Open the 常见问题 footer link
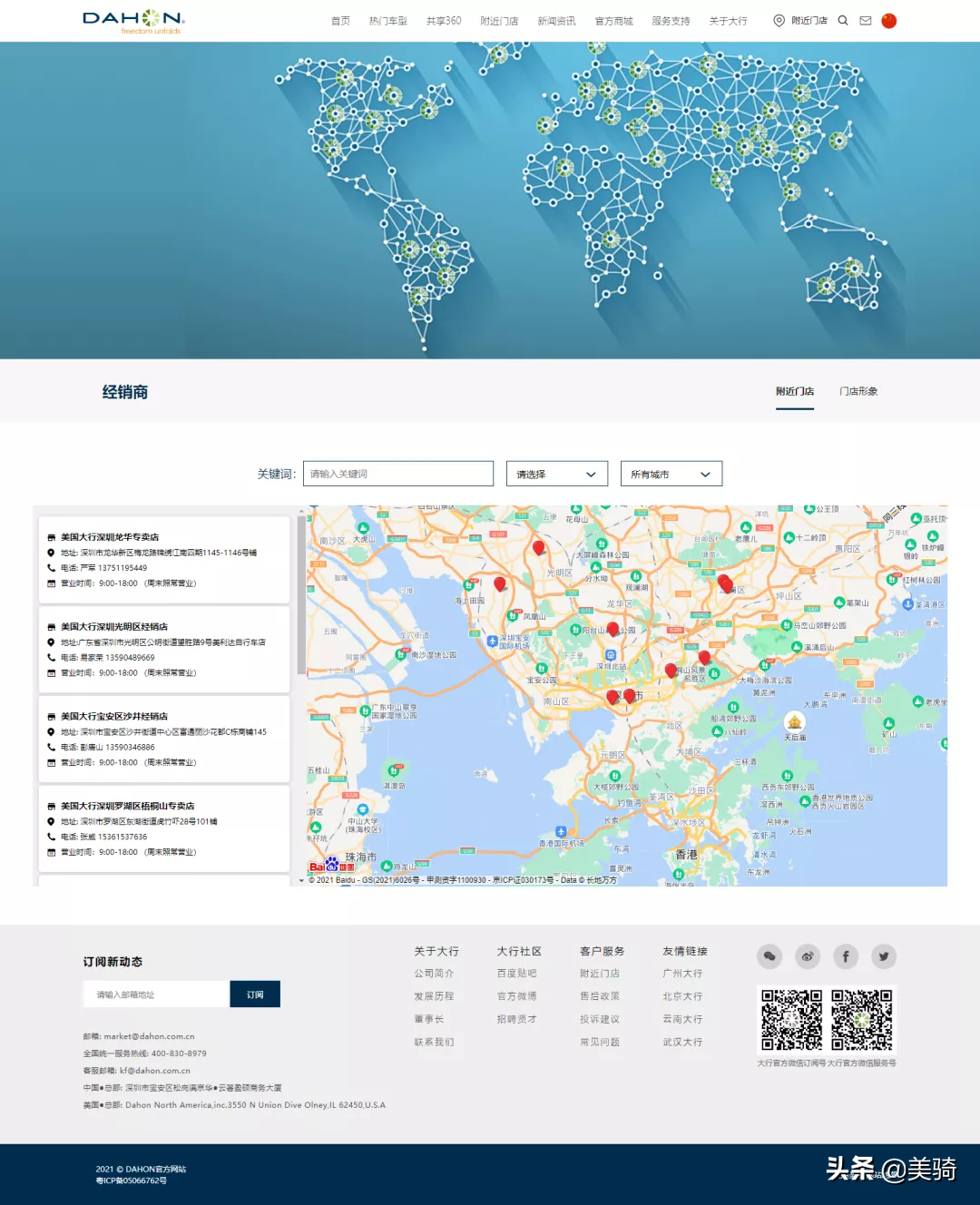The width and height of the screenshot is (980, 1205). coord(600,1043)
